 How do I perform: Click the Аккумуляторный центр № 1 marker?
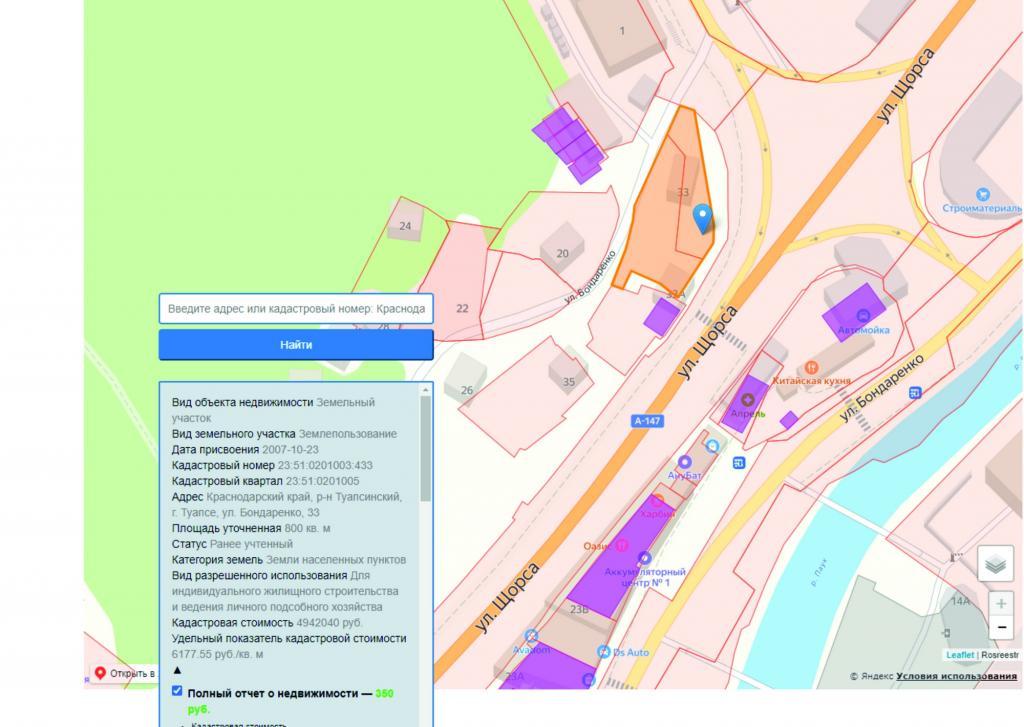pyautogui.click(x=644, y=558)
